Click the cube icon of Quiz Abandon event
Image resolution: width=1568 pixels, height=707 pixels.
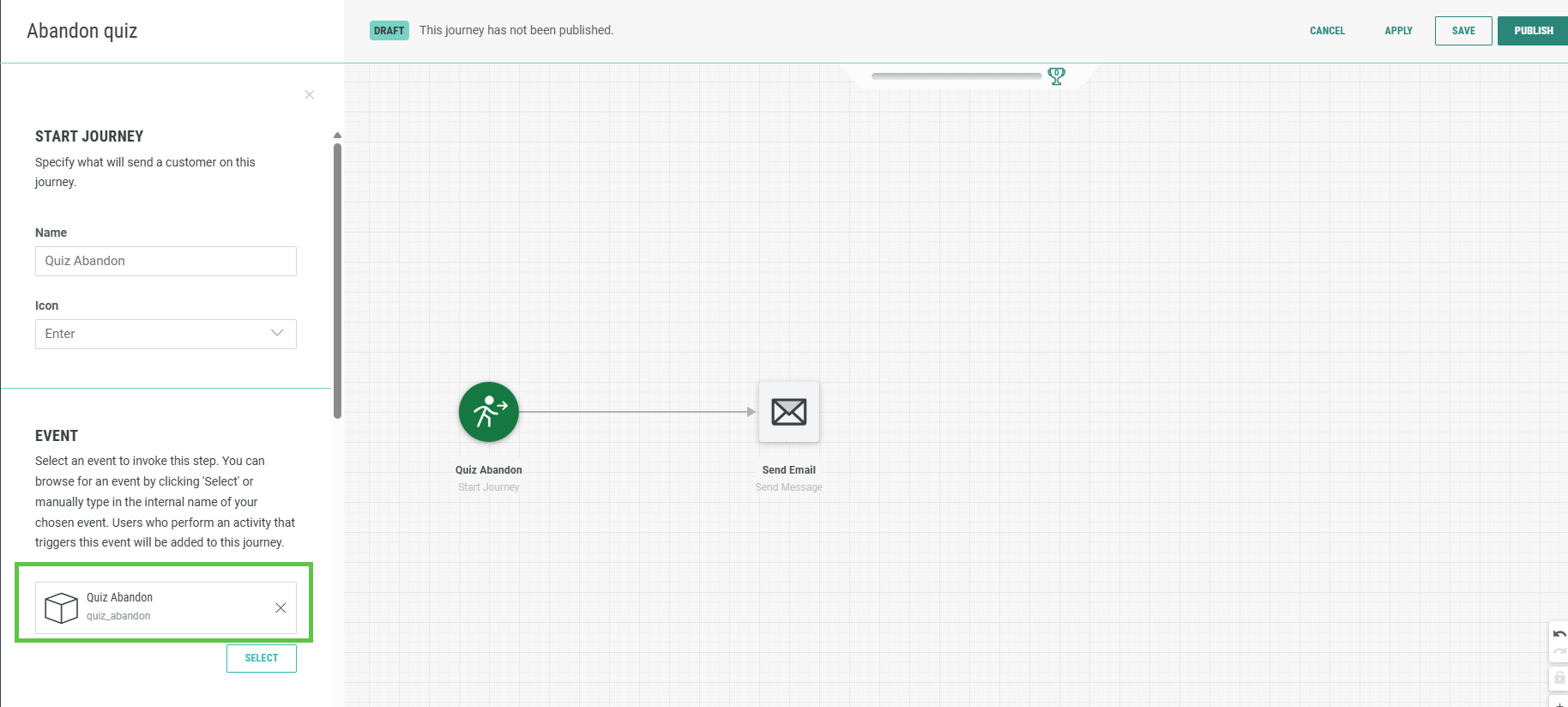coord(61,607)
